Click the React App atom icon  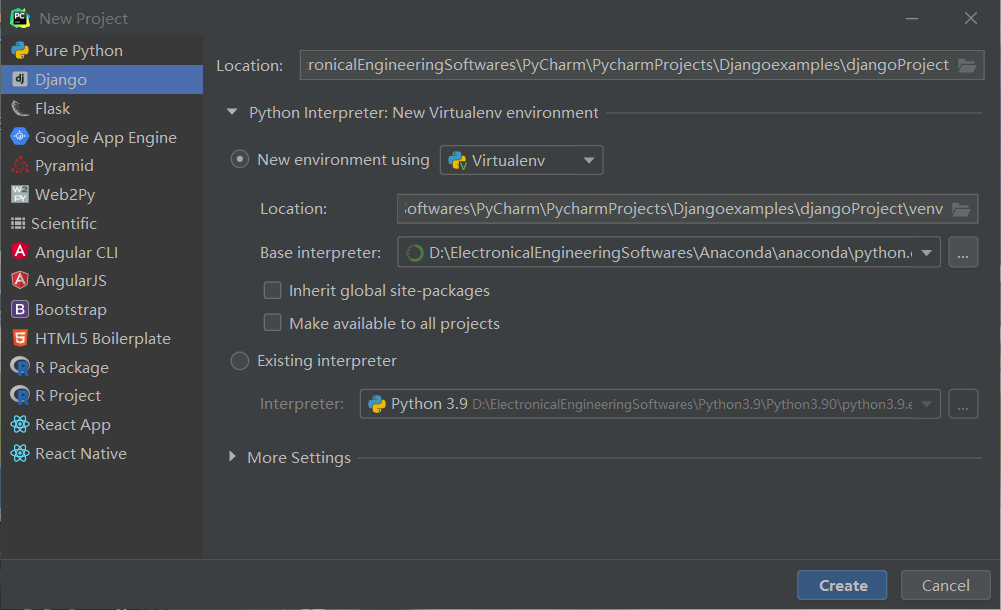point(20,424)
